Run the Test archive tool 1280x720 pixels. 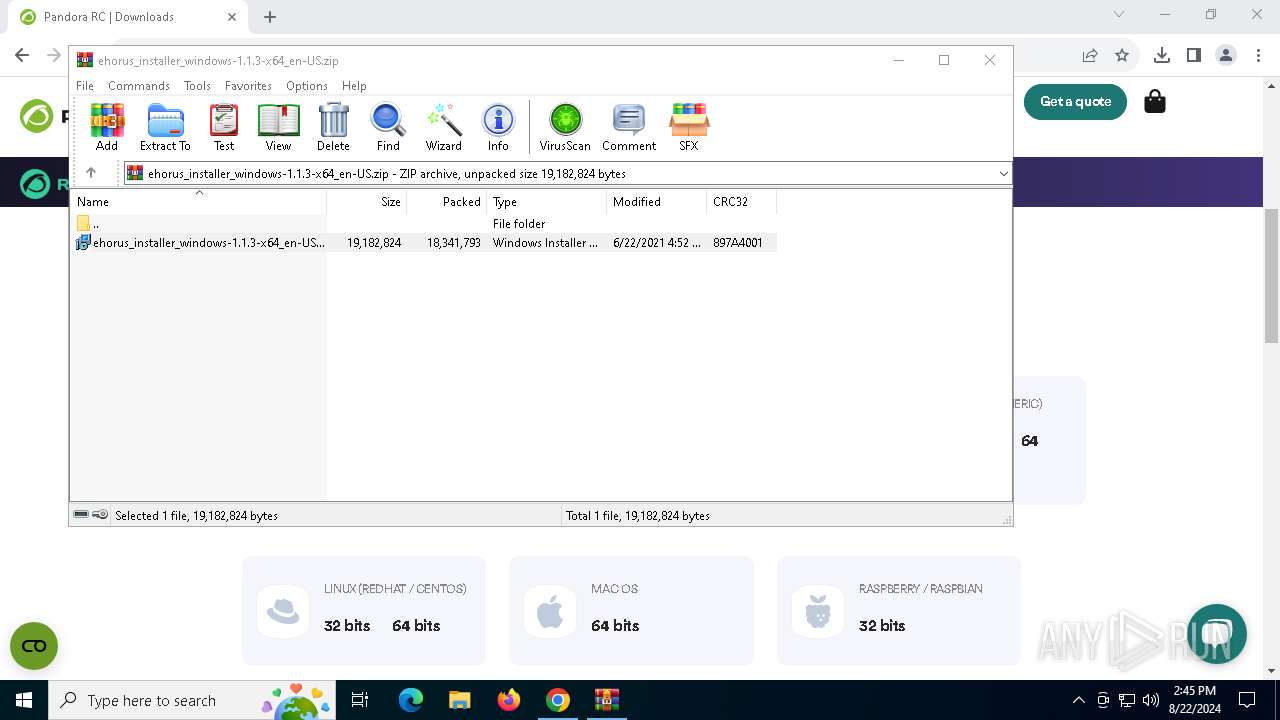pyautogui.click(x=224, y=127)
